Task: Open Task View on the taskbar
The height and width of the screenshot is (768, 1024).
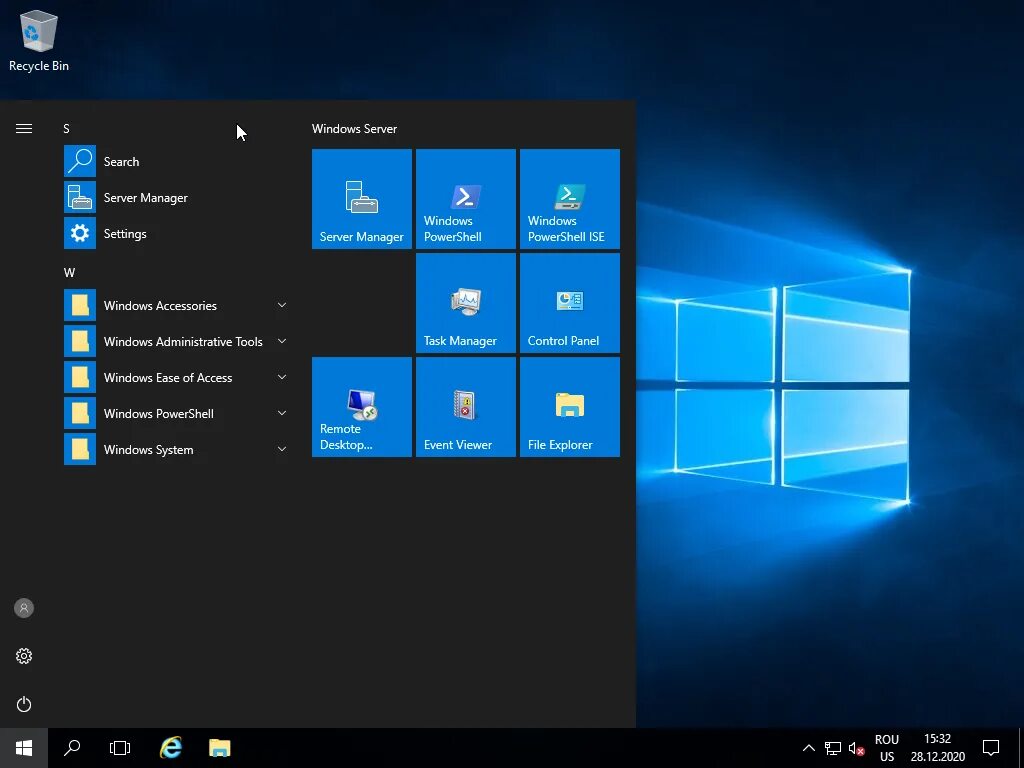Action: (120, 748)
